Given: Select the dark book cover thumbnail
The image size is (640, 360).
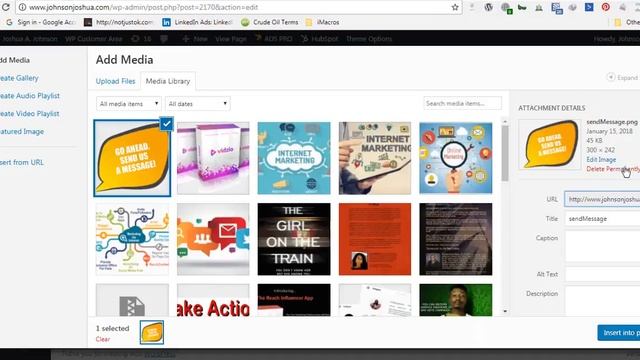Looking at the screenshot, I should [456, 239].
